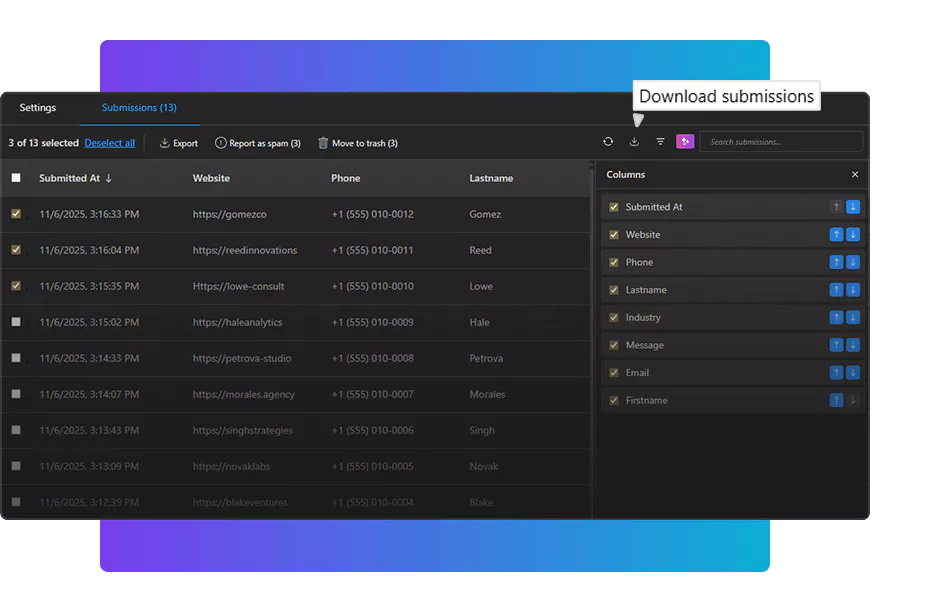The image size is (952, 614).
Task: Click the download submissions icon
Action: click(634, 142)
